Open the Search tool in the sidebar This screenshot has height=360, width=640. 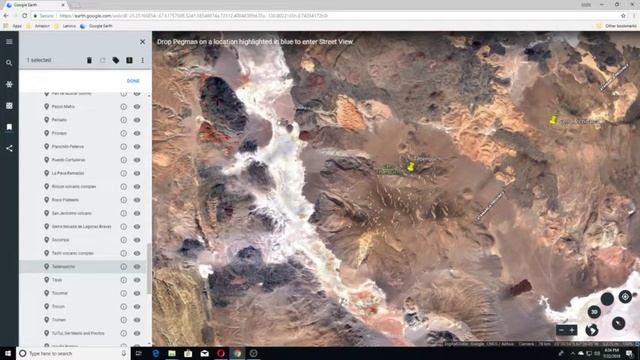point(9,63)
